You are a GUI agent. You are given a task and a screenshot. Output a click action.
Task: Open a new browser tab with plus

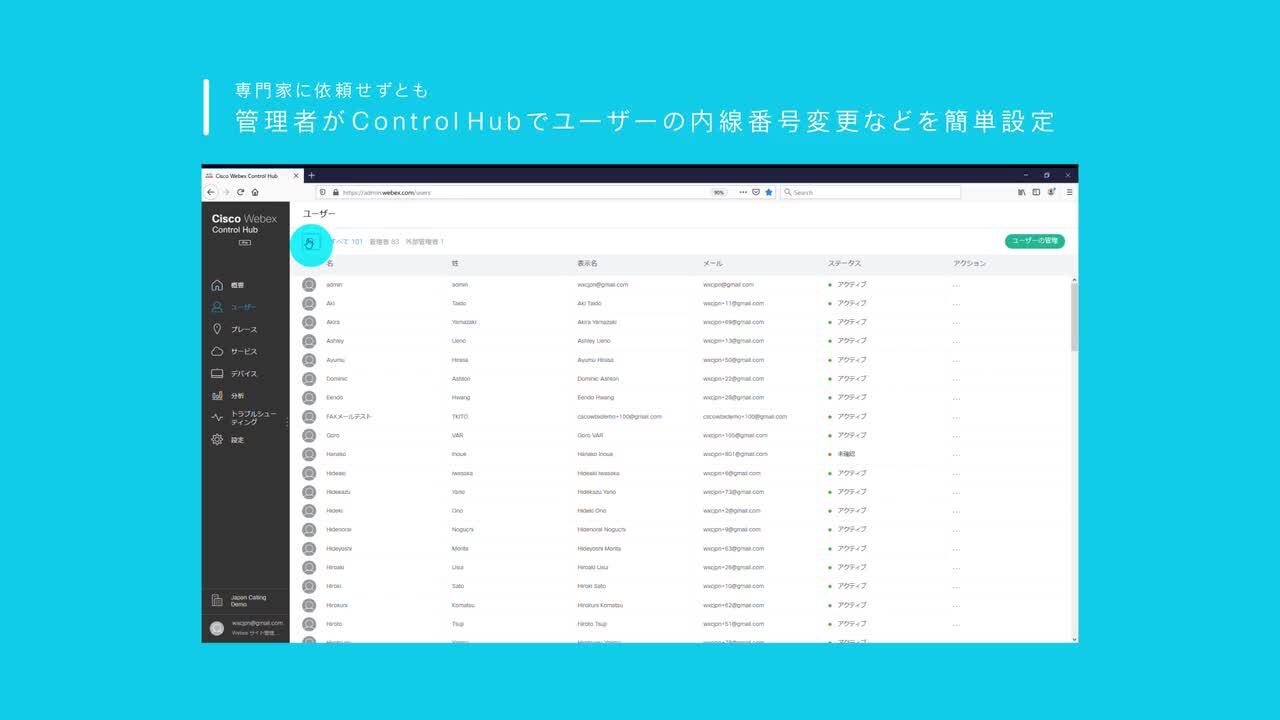311,175
